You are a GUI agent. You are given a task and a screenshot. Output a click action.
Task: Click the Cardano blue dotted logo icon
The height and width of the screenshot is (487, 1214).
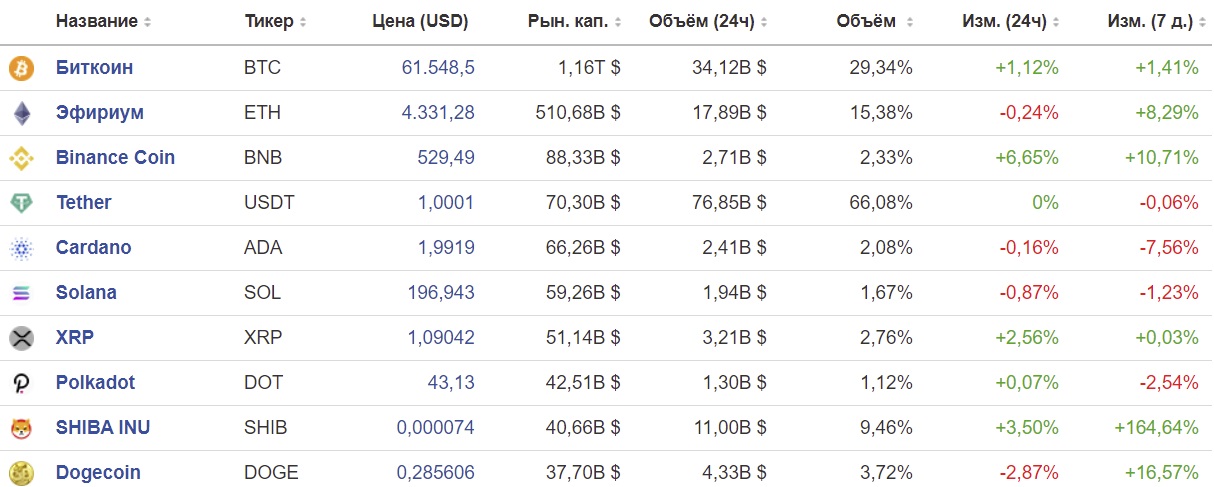click(x=21, y=248)
